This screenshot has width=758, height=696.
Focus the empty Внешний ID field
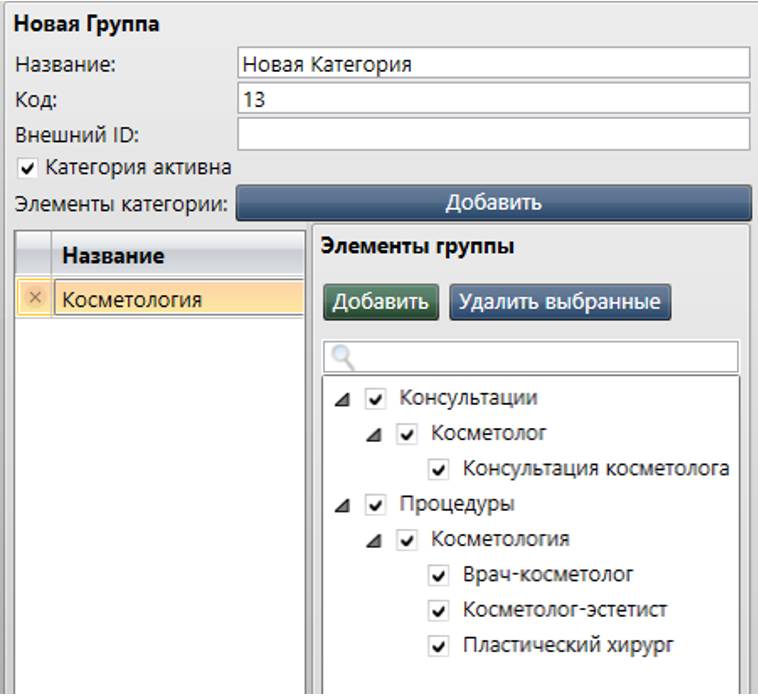[493, 133]
